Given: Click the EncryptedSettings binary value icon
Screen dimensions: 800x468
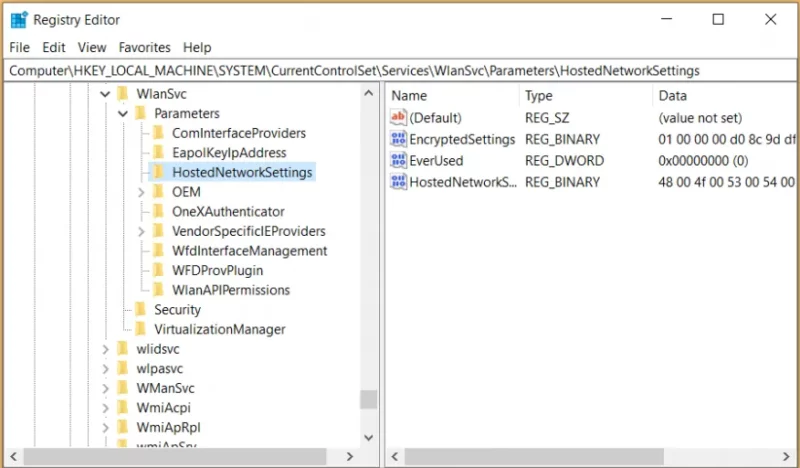Looking at the screenshot, I should point(398,139).
